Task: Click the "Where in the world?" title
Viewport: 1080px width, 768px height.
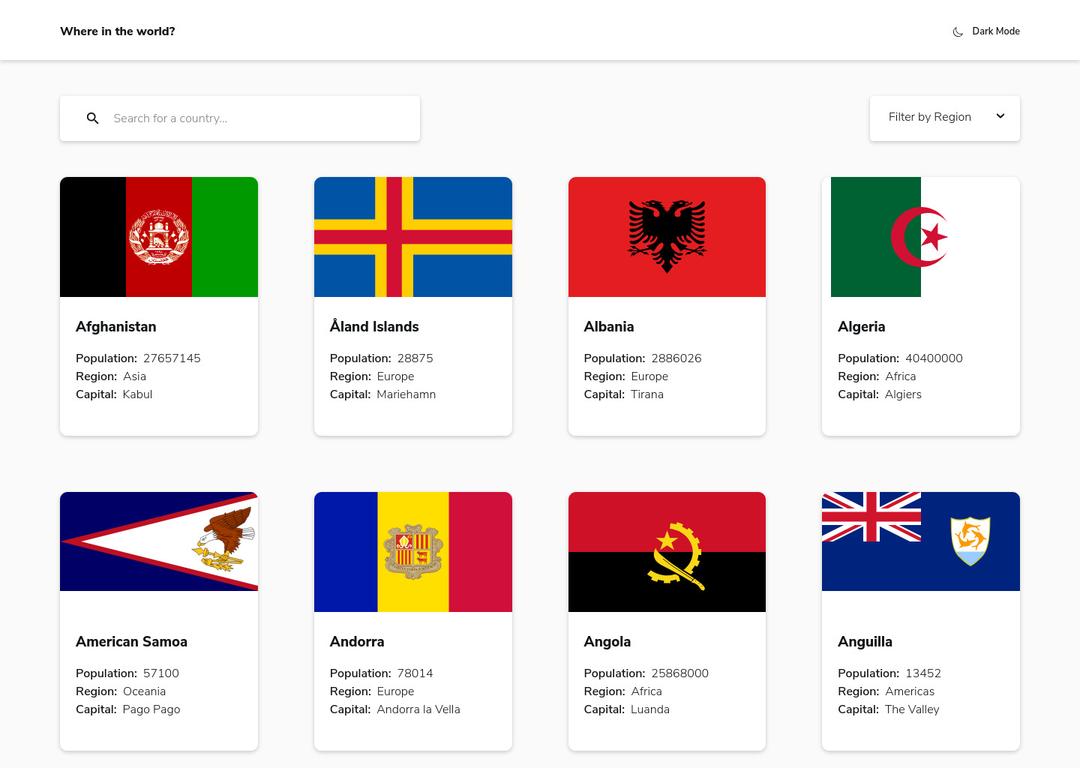Action: click(117, 32)
